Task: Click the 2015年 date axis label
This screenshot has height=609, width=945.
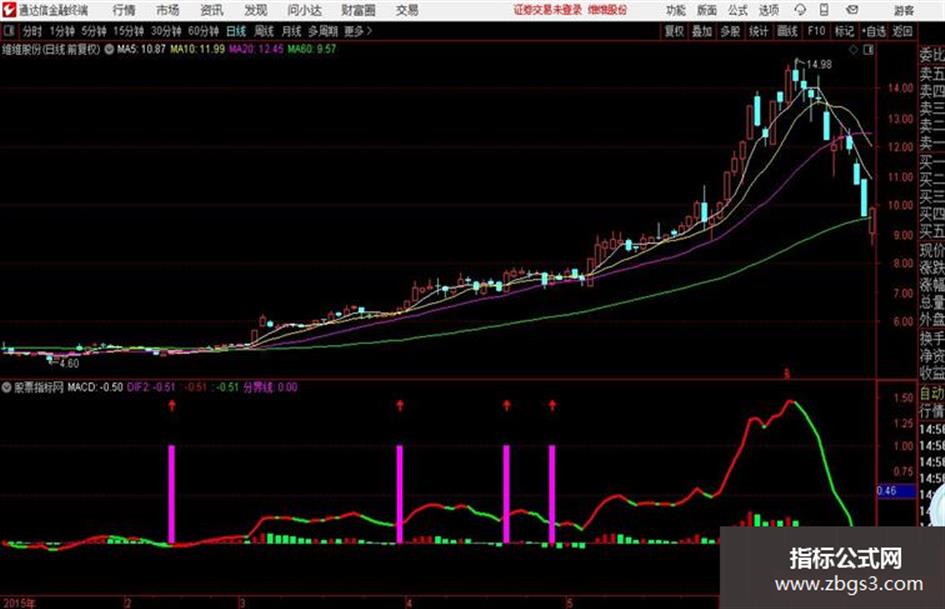Action: (19, 602)
